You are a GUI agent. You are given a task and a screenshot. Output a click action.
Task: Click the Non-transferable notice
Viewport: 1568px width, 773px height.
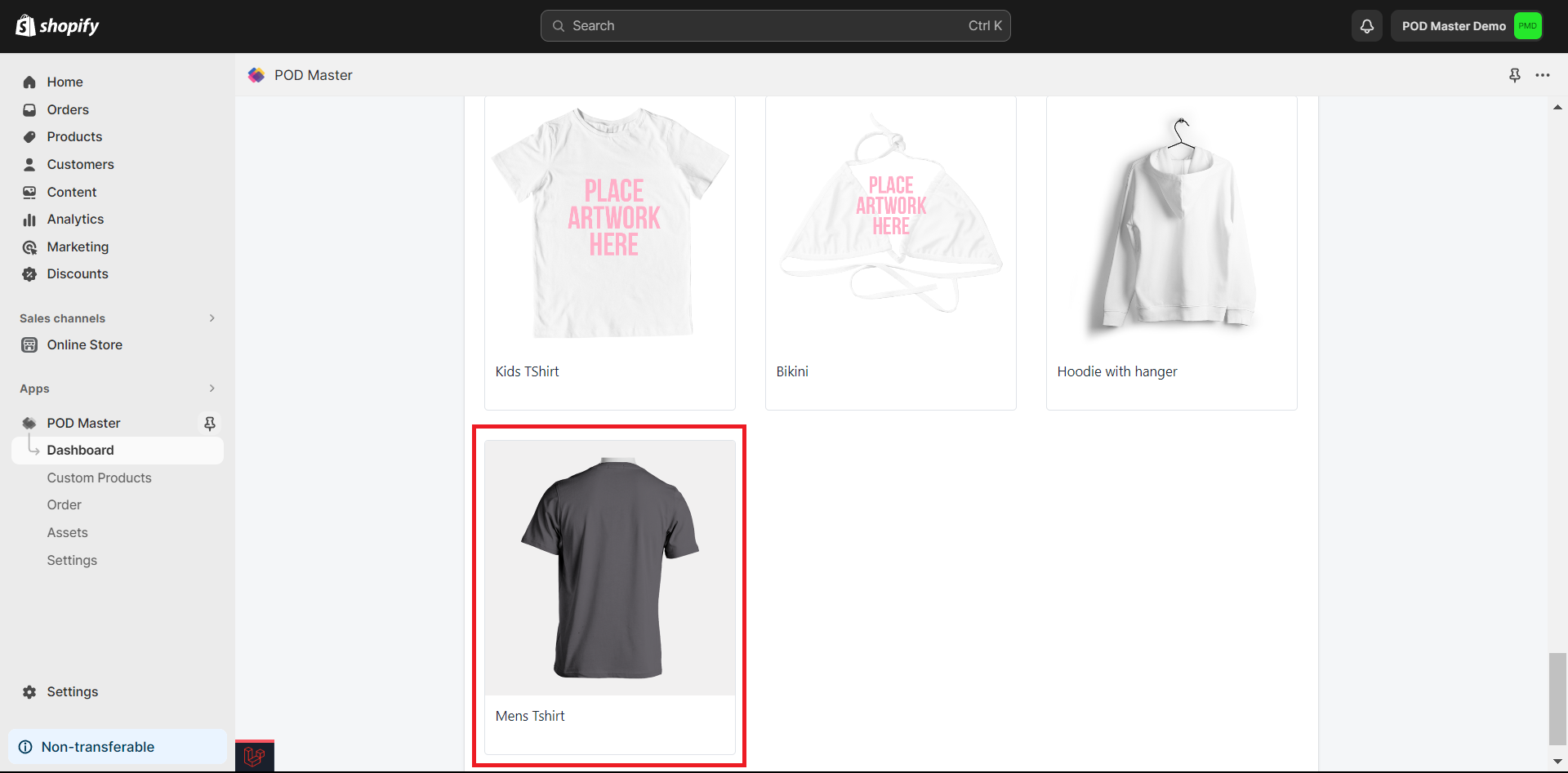118,747
